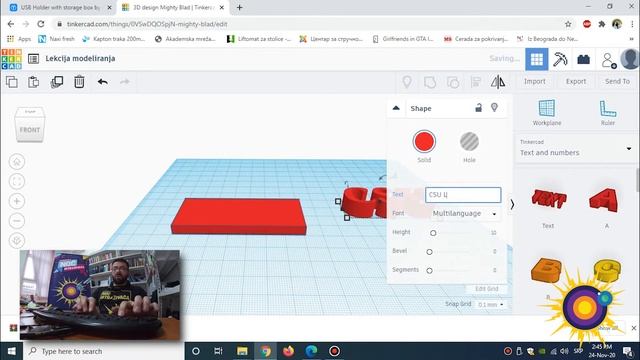The image size is (640, 360).
Task: Open the Snap Grid value dropdown
Action: pos(490,304)
